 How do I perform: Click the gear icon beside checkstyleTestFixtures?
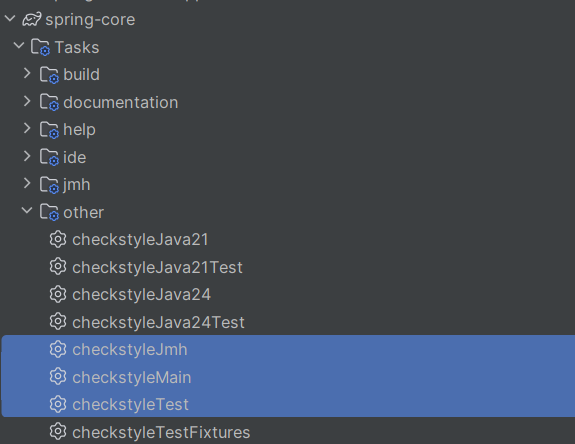pos(58,432)
